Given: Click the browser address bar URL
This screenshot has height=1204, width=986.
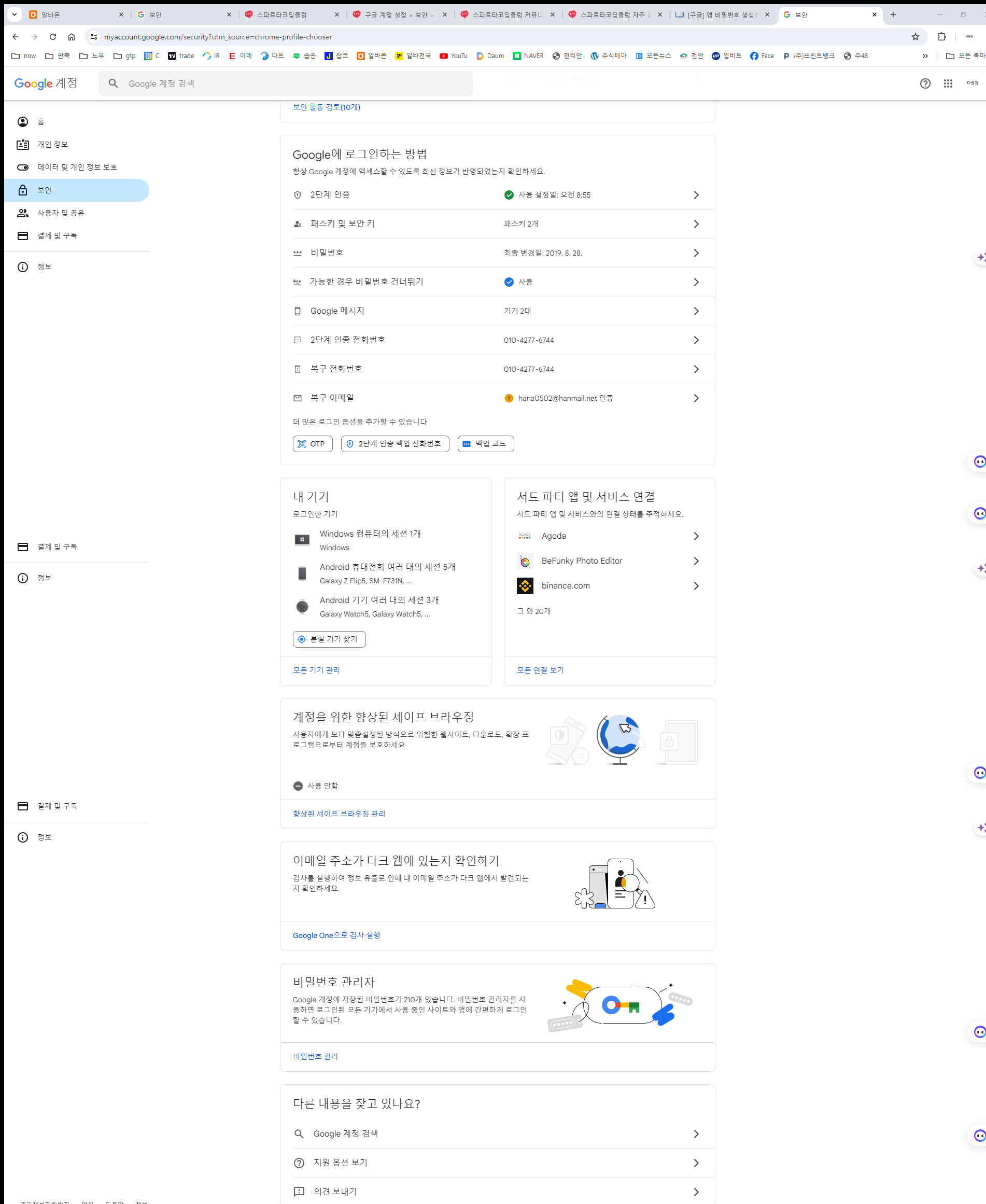Looking at the screenshot, I should (218, 37).
